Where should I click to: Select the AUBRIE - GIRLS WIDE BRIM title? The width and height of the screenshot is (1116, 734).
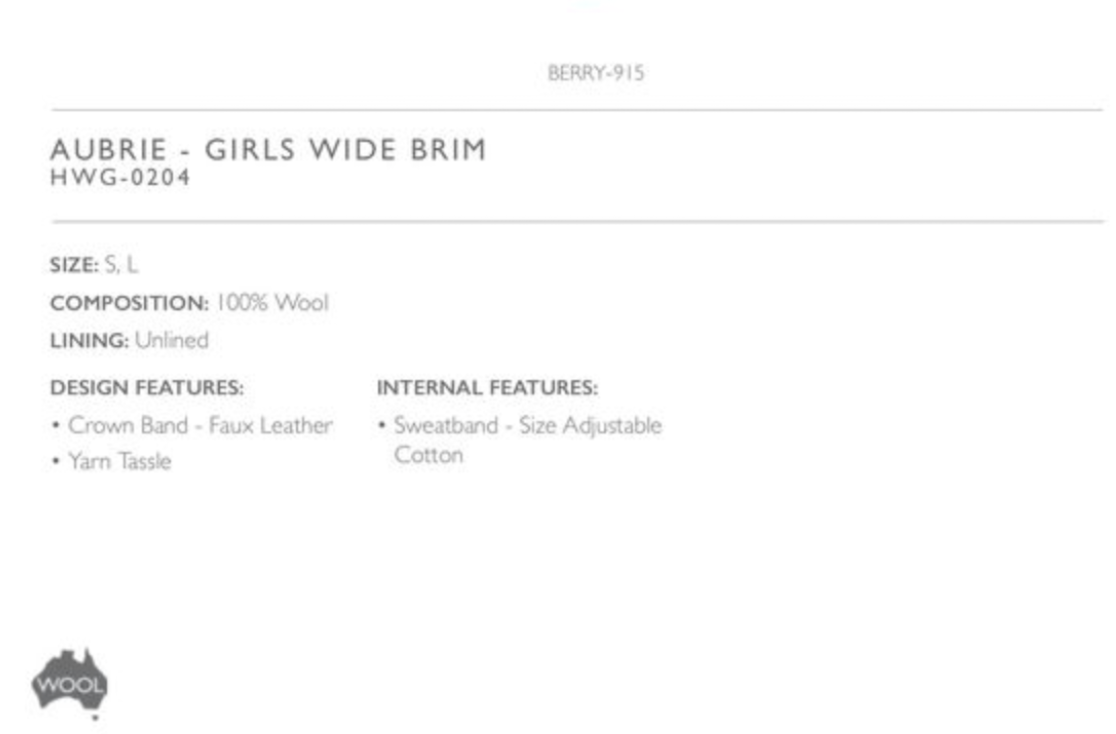(x=268, y=150)
